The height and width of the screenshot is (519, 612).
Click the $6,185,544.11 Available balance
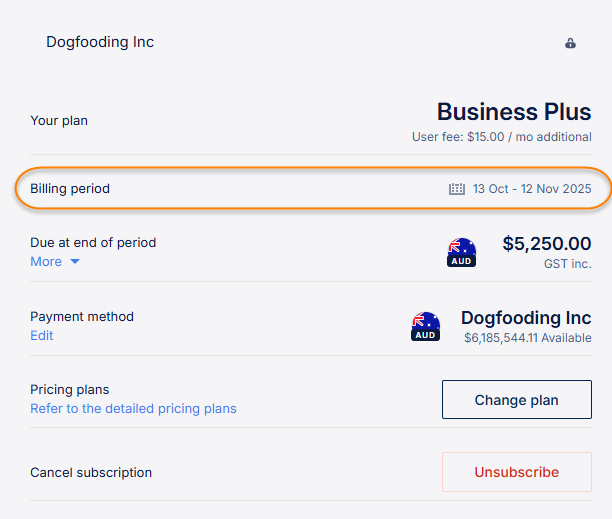pyautogui.click(x=527, y=338)
